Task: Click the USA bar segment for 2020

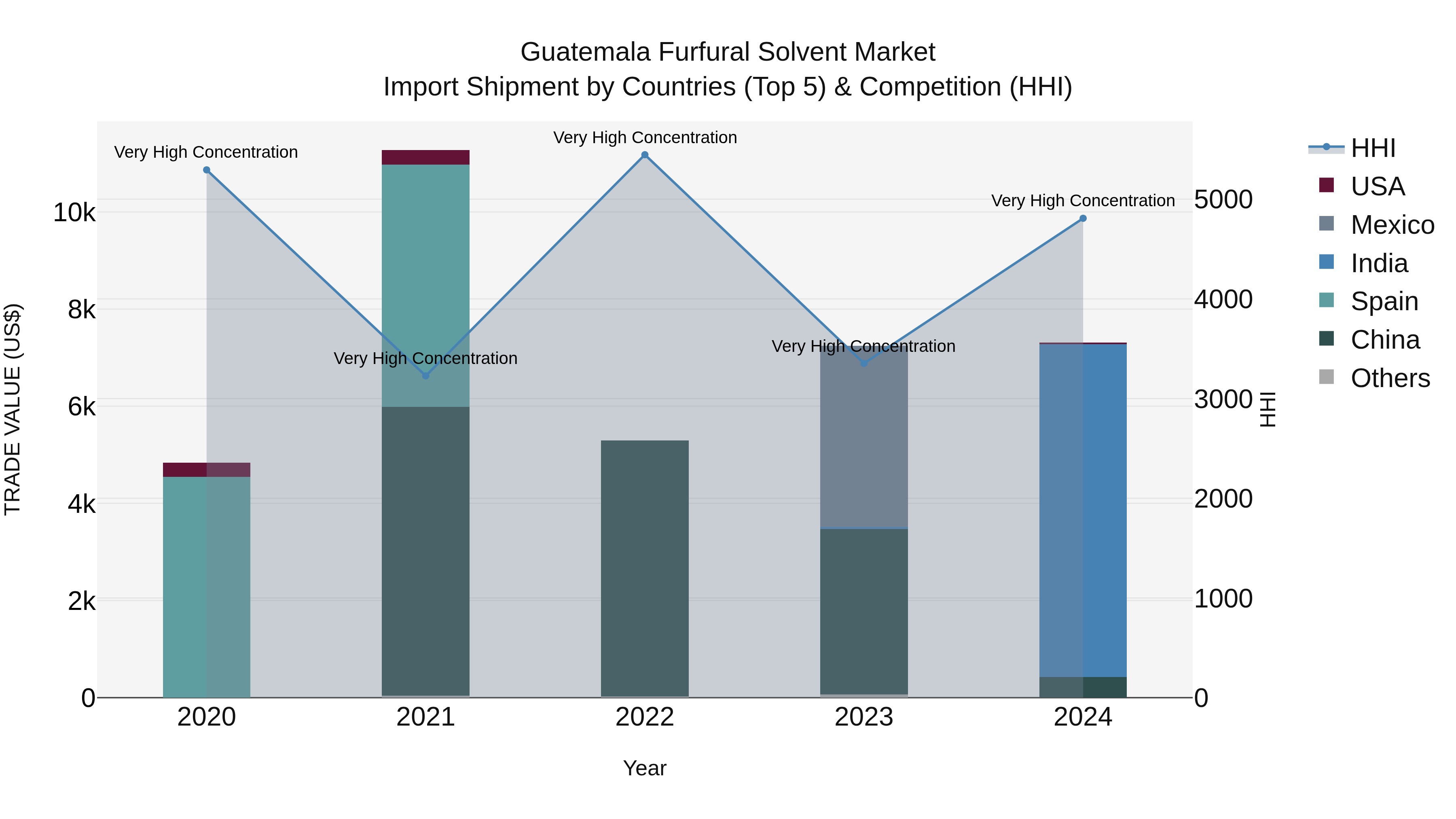Action: coord(206,470)
